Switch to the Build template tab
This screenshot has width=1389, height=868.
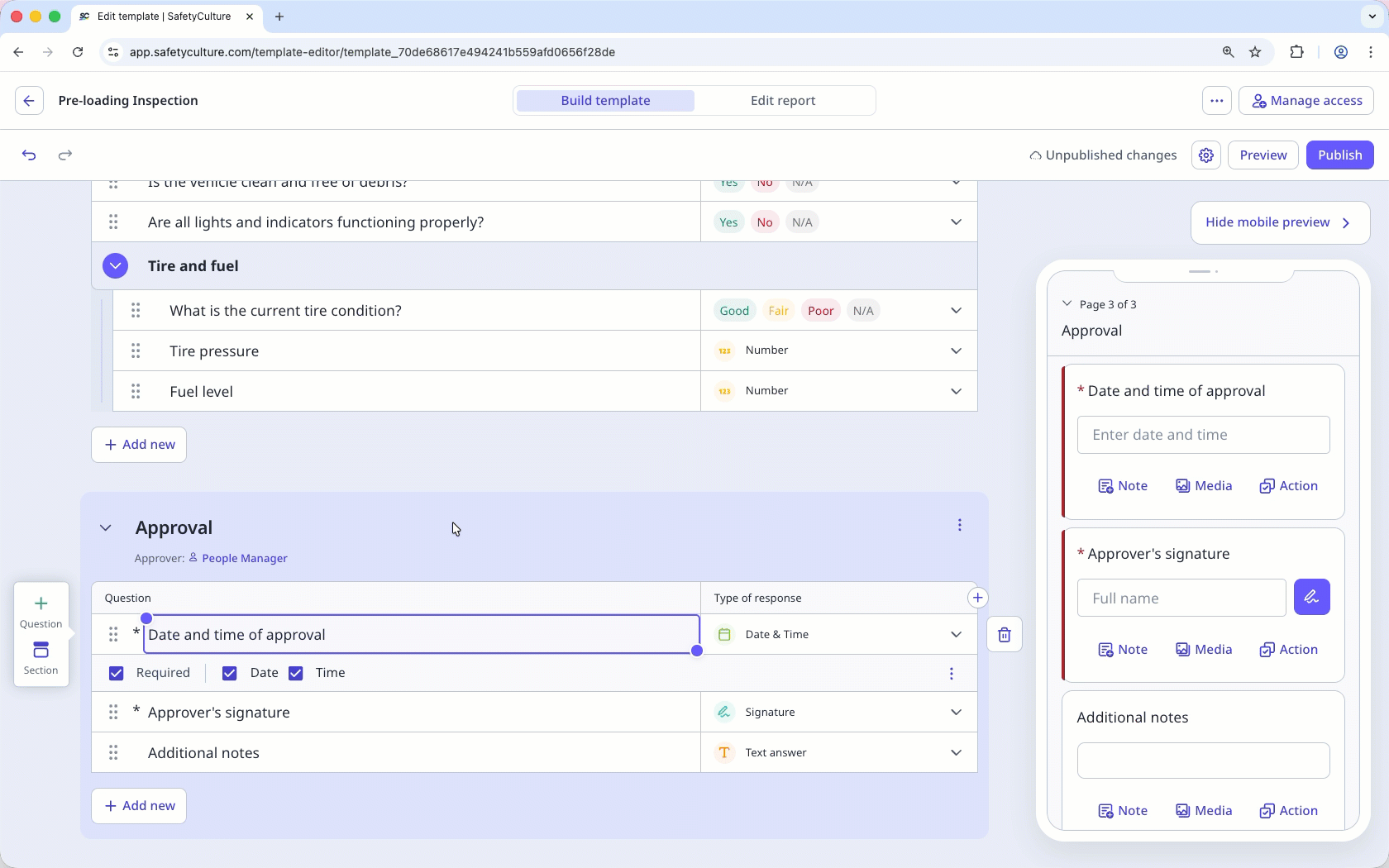click(605, 101)
